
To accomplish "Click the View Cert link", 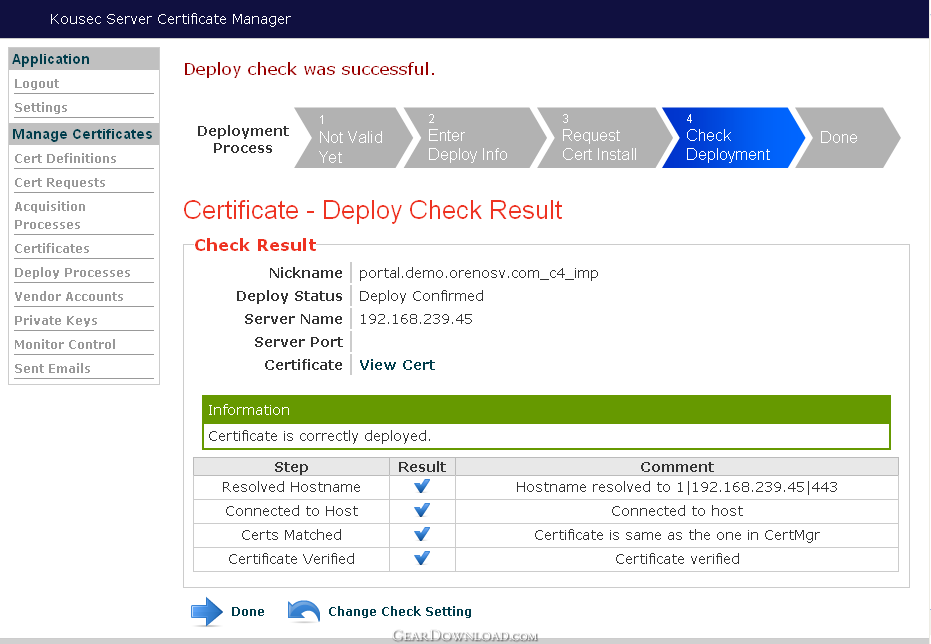I will click(397, 365).
